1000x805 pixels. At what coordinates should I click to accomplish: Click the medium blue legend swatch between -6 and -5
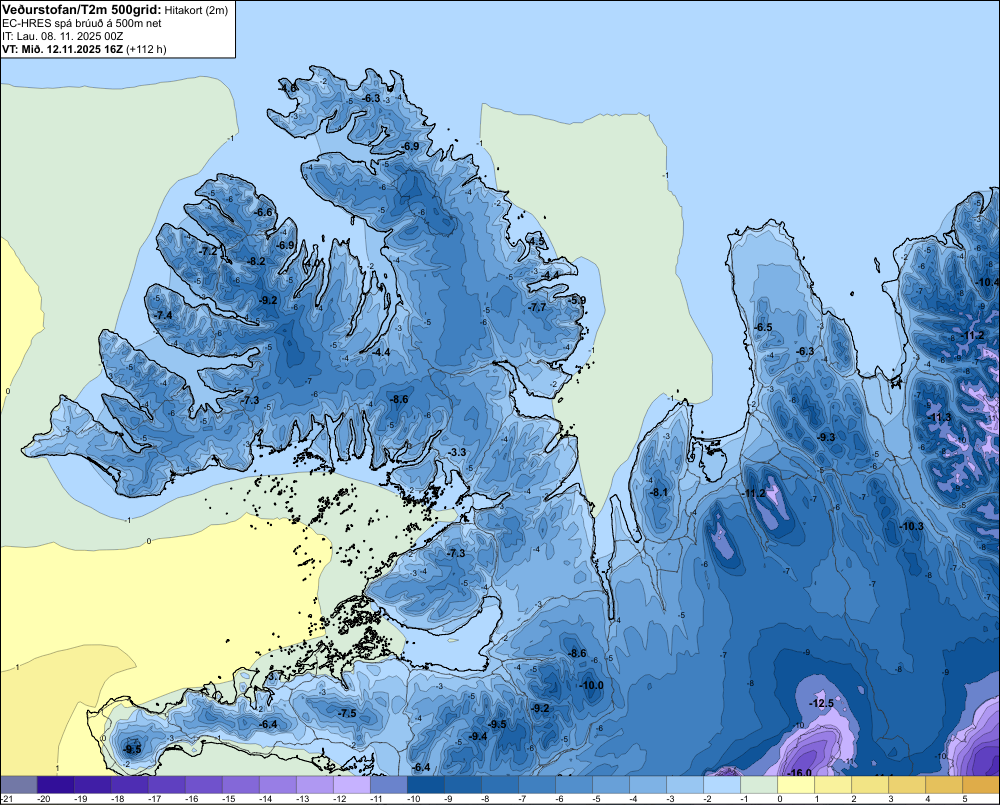(x=574, y=785)
